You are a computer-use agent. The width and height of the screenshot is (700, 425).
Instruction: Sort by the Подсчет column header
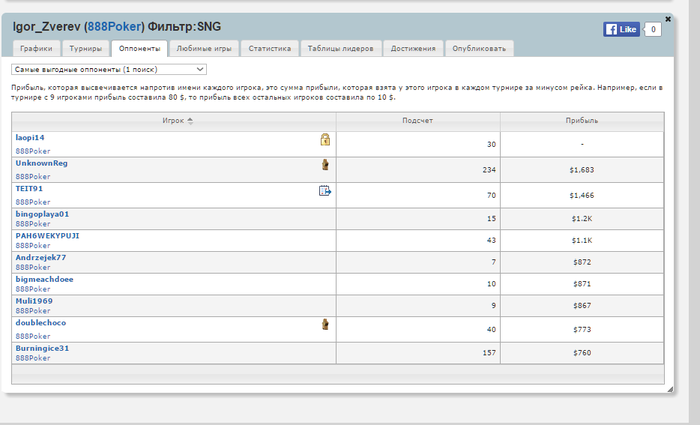pos(418,121)
